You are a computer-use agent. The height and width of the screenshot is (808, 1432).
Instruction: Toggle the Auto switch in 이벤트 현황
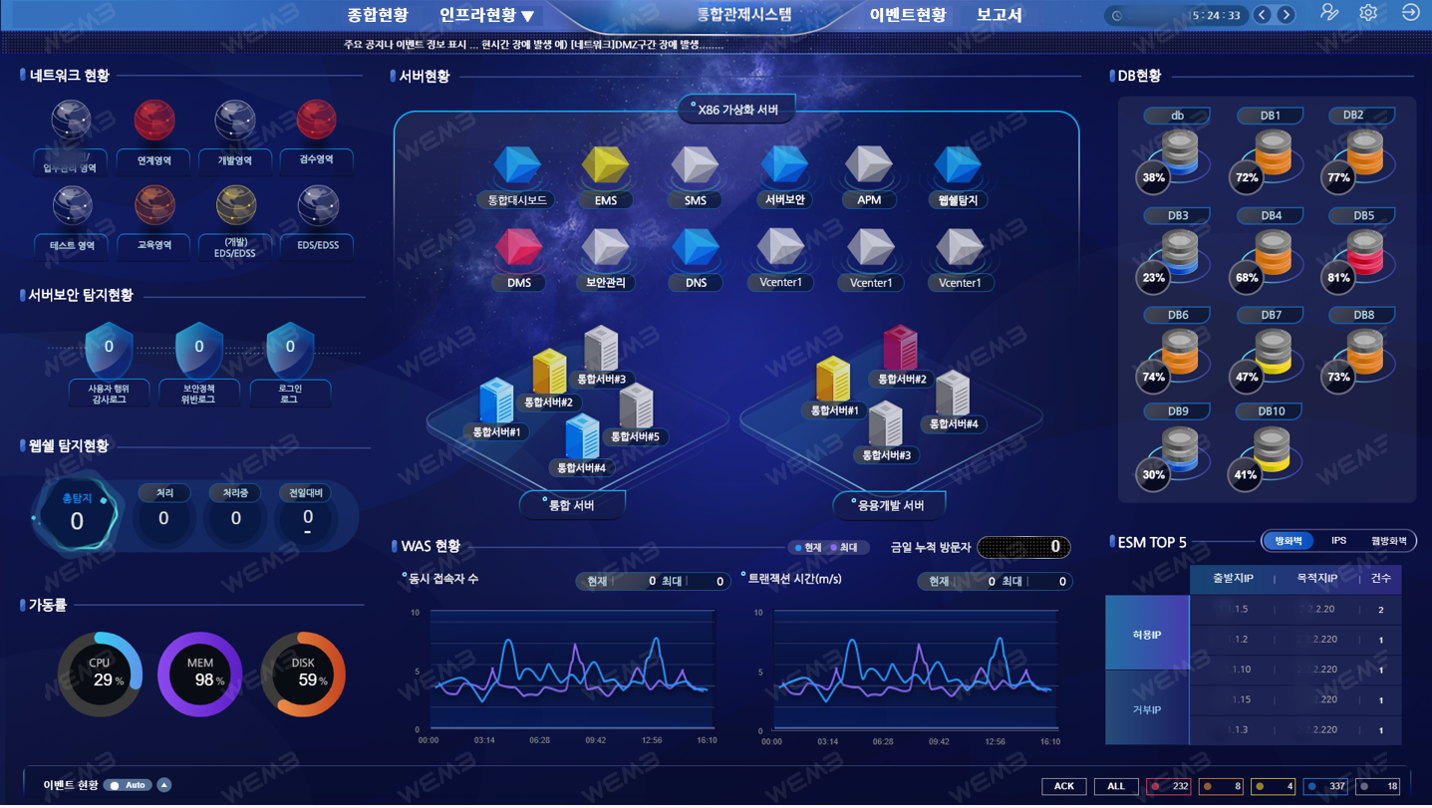point(127,785)
